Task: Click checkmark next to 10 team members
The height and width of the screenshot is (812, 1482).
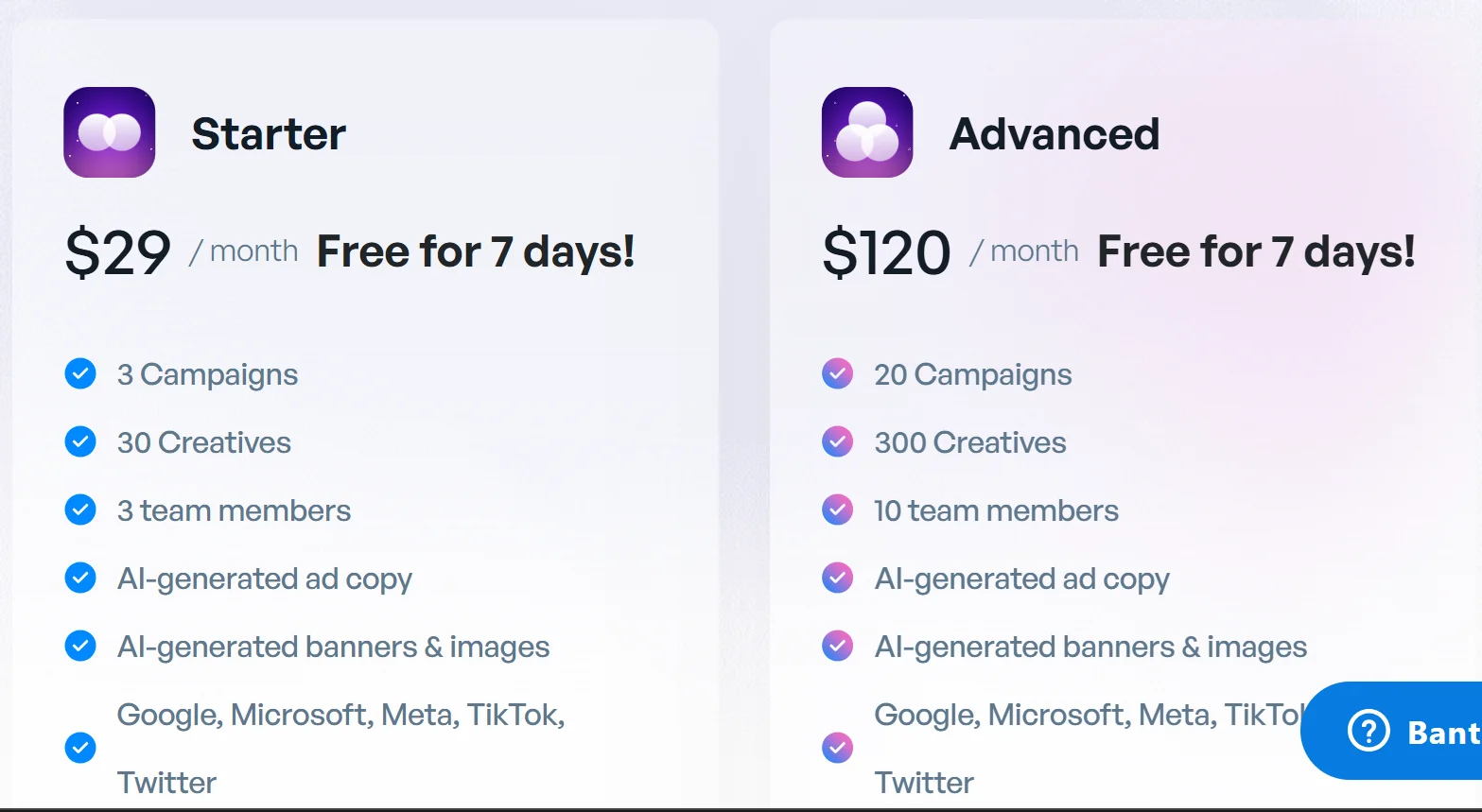Action: click(837, 510)
